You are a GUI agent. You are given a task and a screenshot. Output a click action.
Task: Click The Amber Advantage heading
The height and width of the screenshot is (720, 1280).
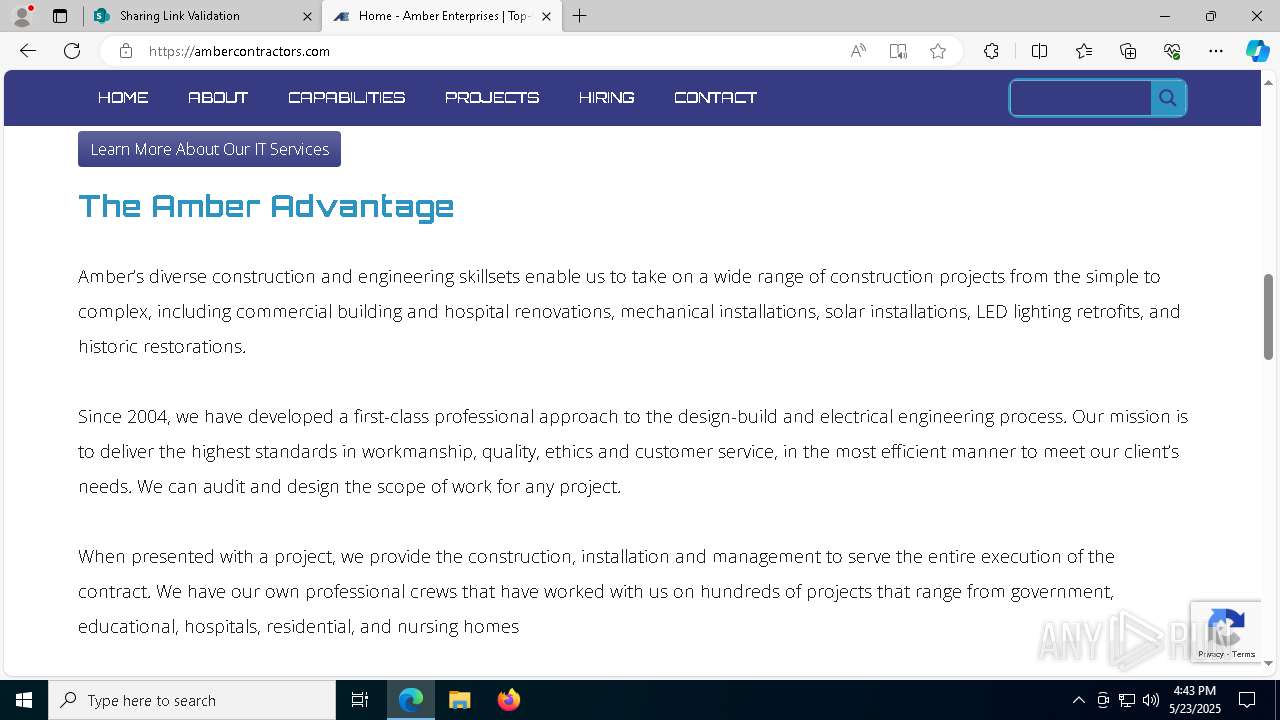coord(266,207)
